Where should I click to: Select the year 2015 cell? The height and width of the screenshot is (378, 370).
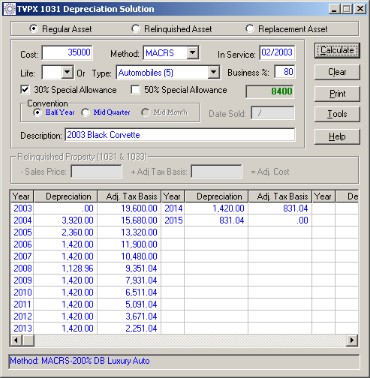[173, 221]
